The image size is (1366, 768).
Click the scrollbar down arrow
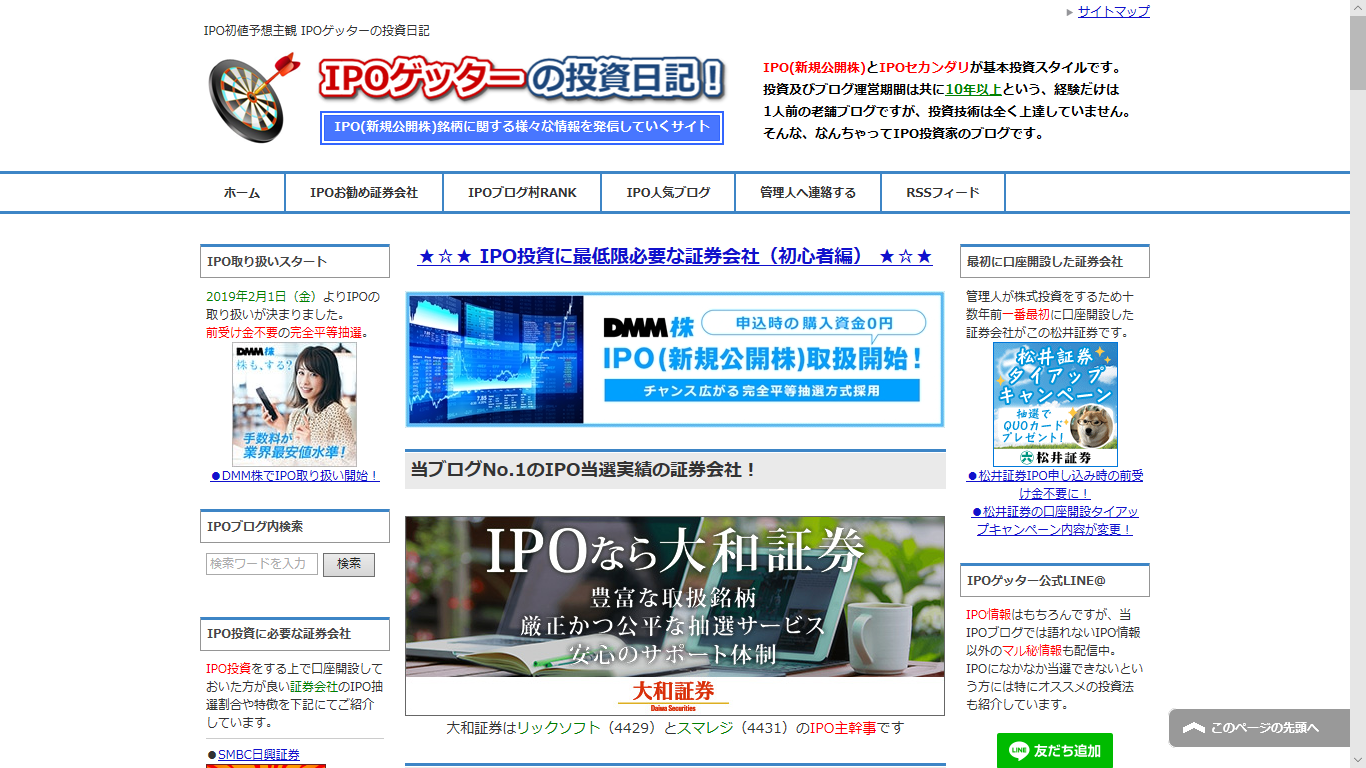click(1357, 760)
